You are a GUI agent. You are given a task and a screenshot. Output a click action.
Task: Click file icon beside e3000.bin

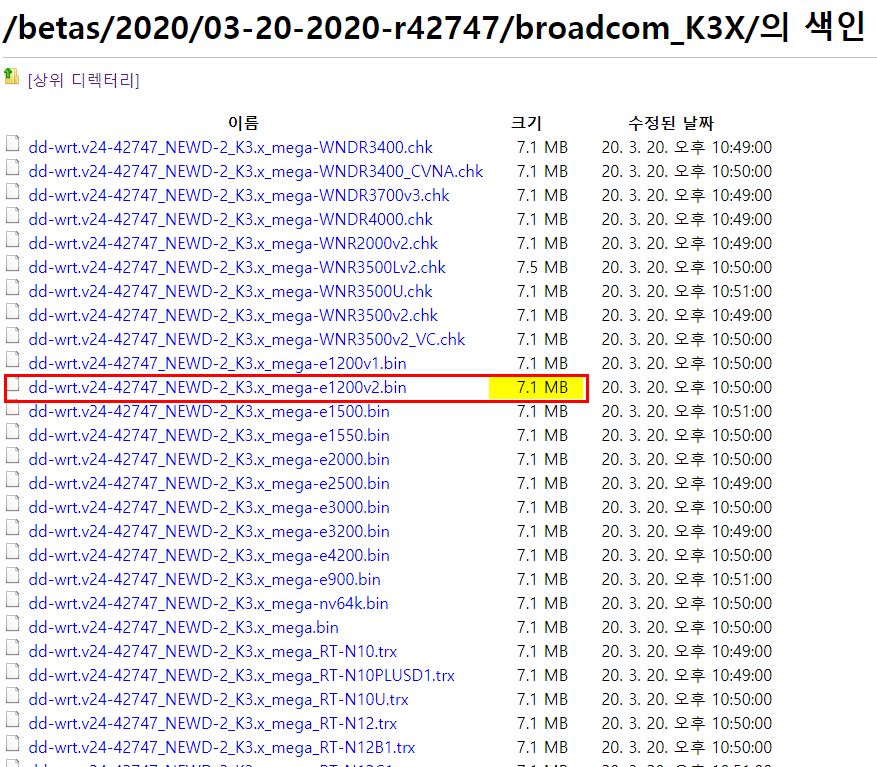pos(13,505)
